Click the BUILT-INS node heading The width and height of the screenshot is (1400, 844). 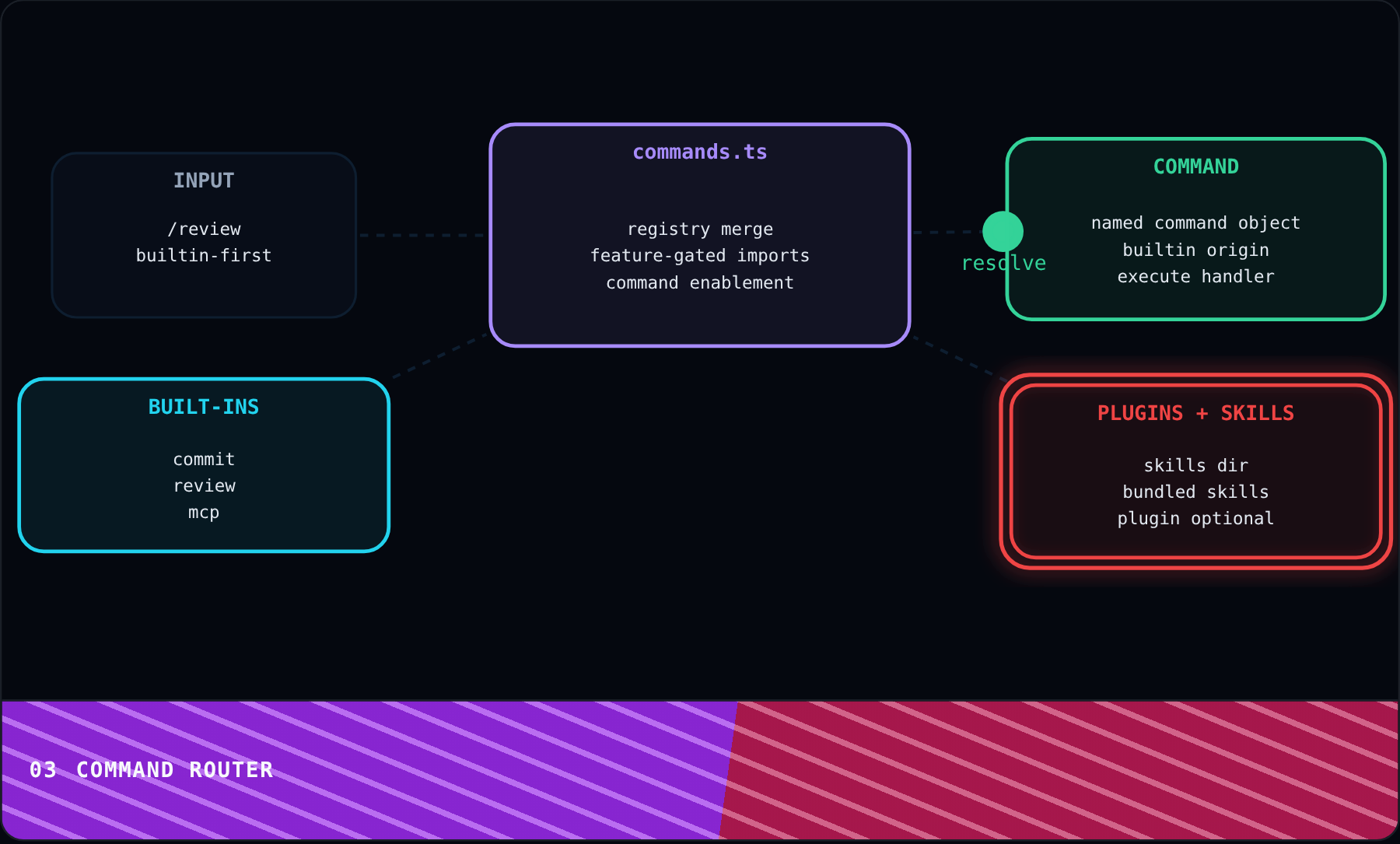tap(204, 407)
